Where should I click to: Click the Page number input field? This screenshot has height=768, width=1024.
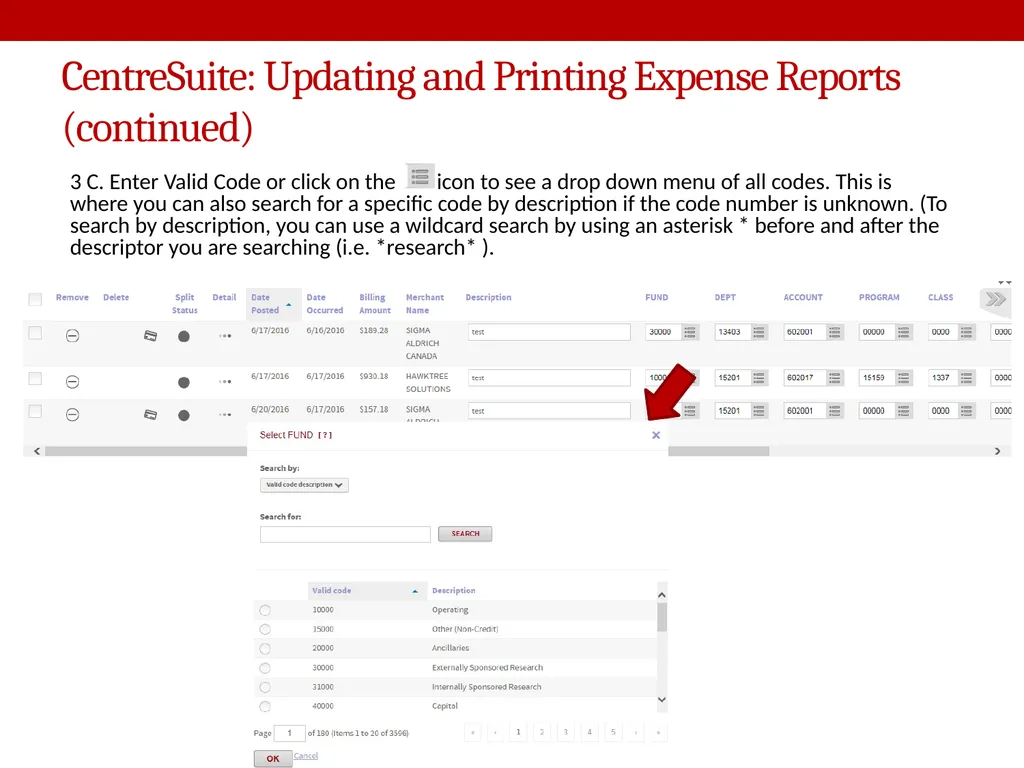tap(289, 733)
